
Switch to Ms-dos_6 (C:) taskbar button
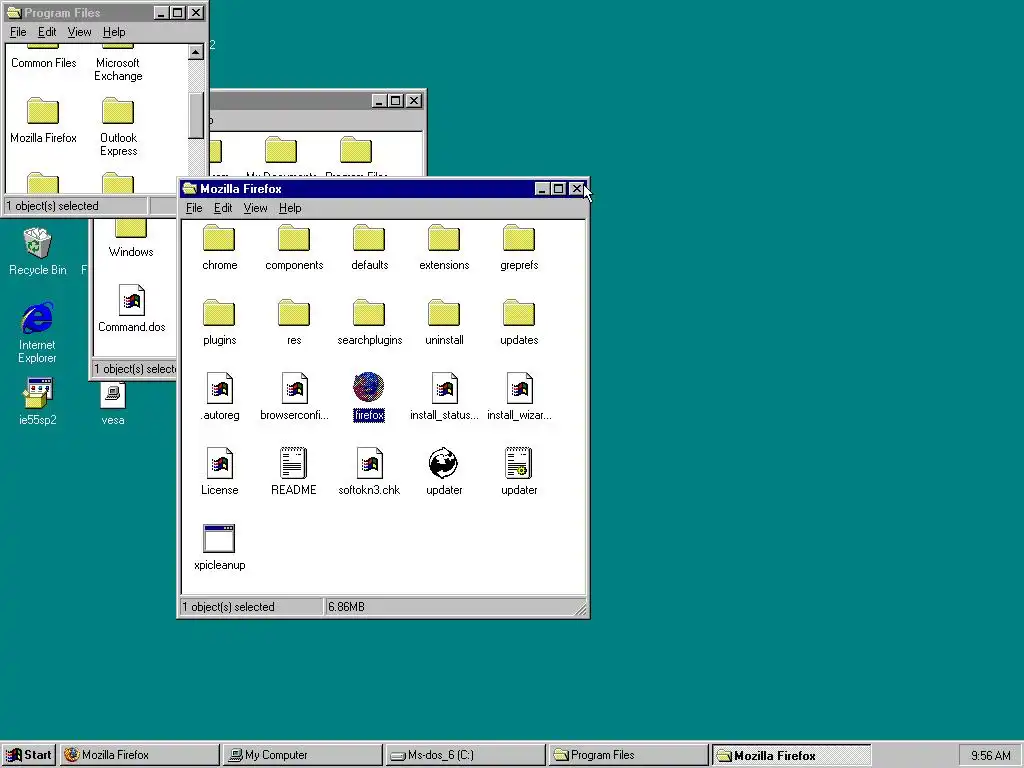(465, 755)
